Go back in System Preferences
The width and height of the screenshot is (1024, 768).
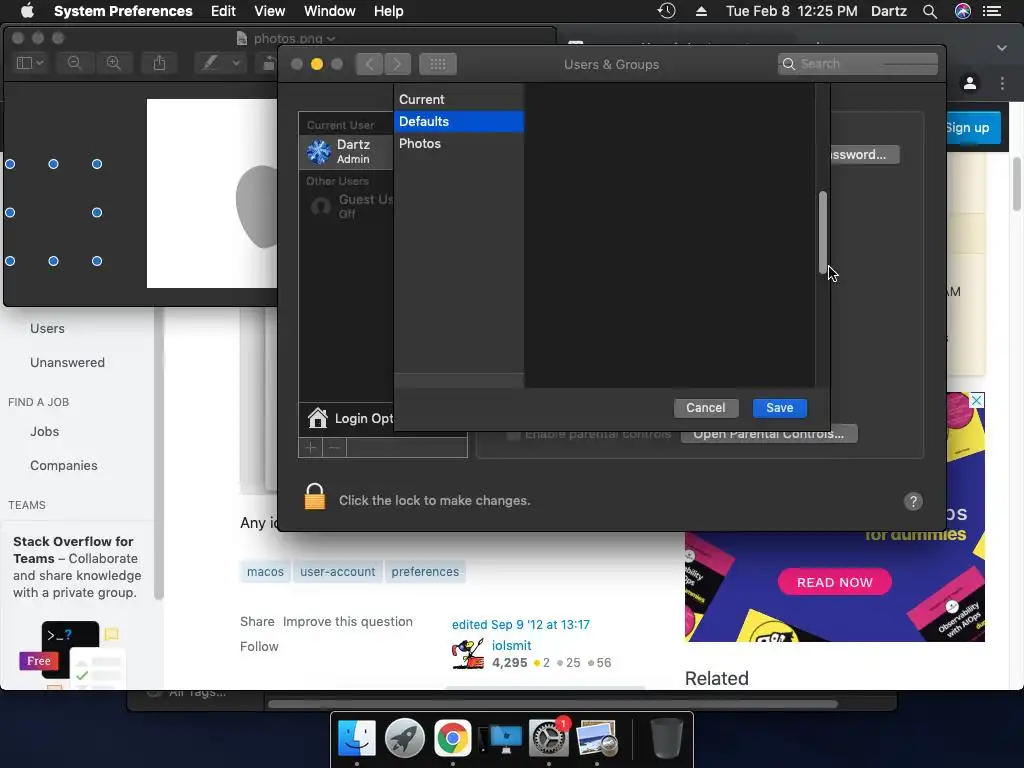369,64
